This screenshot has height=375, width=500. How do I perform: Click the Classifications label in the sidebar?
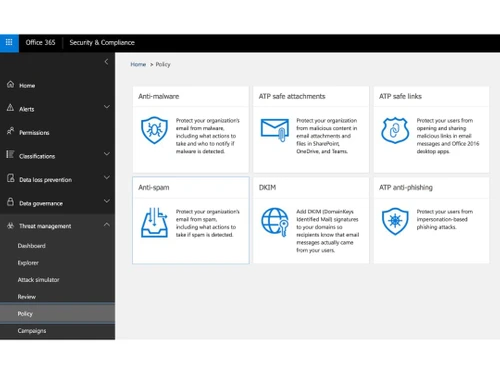tap(37, 156)
